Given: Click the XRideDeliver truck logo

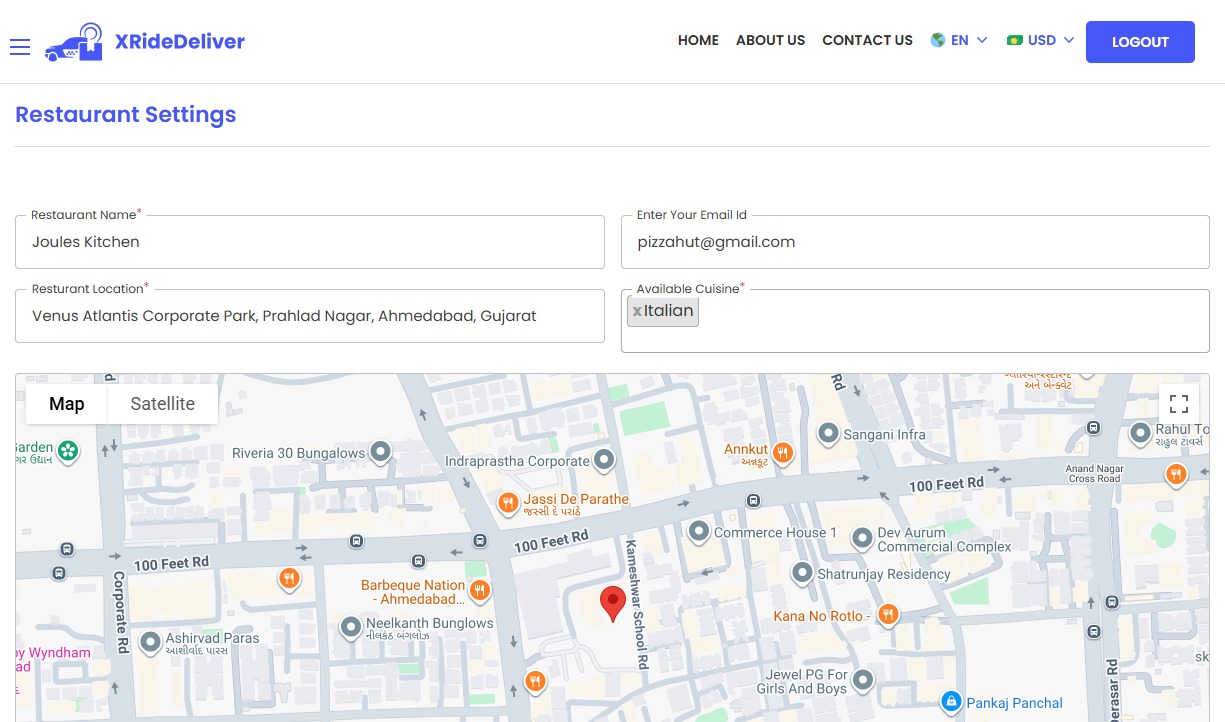Looking at the screenshot, I should 74,42.
